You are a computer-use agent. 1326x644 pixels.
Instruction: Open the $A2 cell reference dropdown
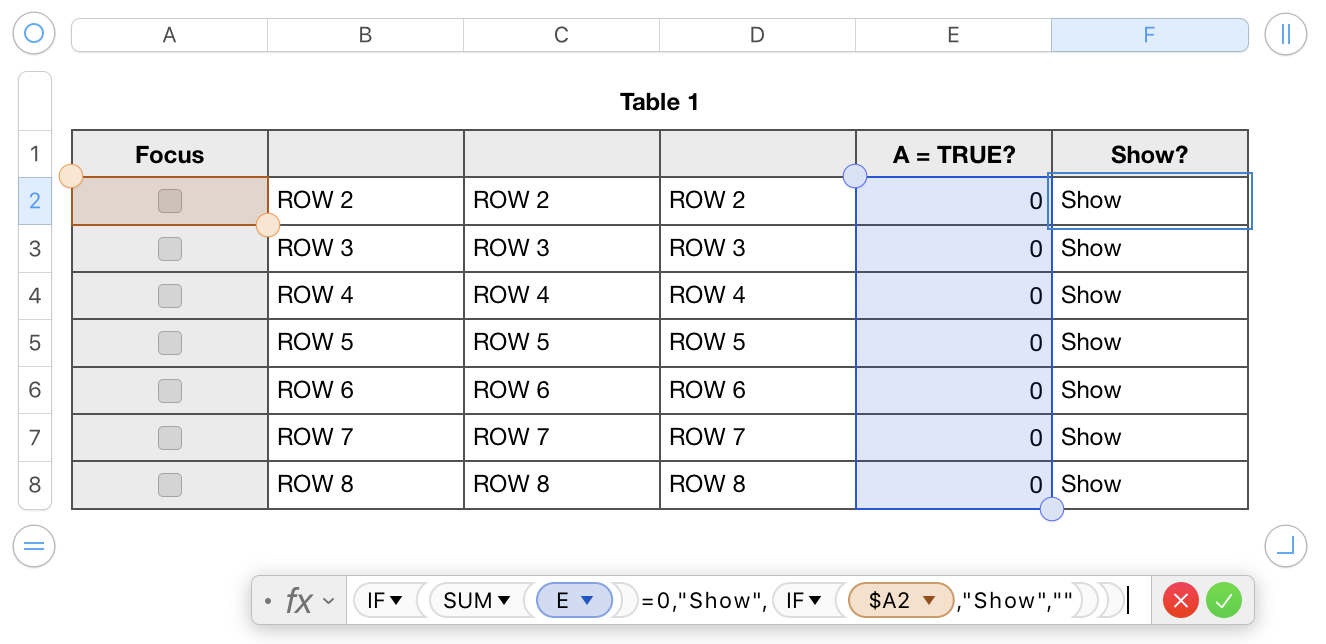tap(929, 600)
